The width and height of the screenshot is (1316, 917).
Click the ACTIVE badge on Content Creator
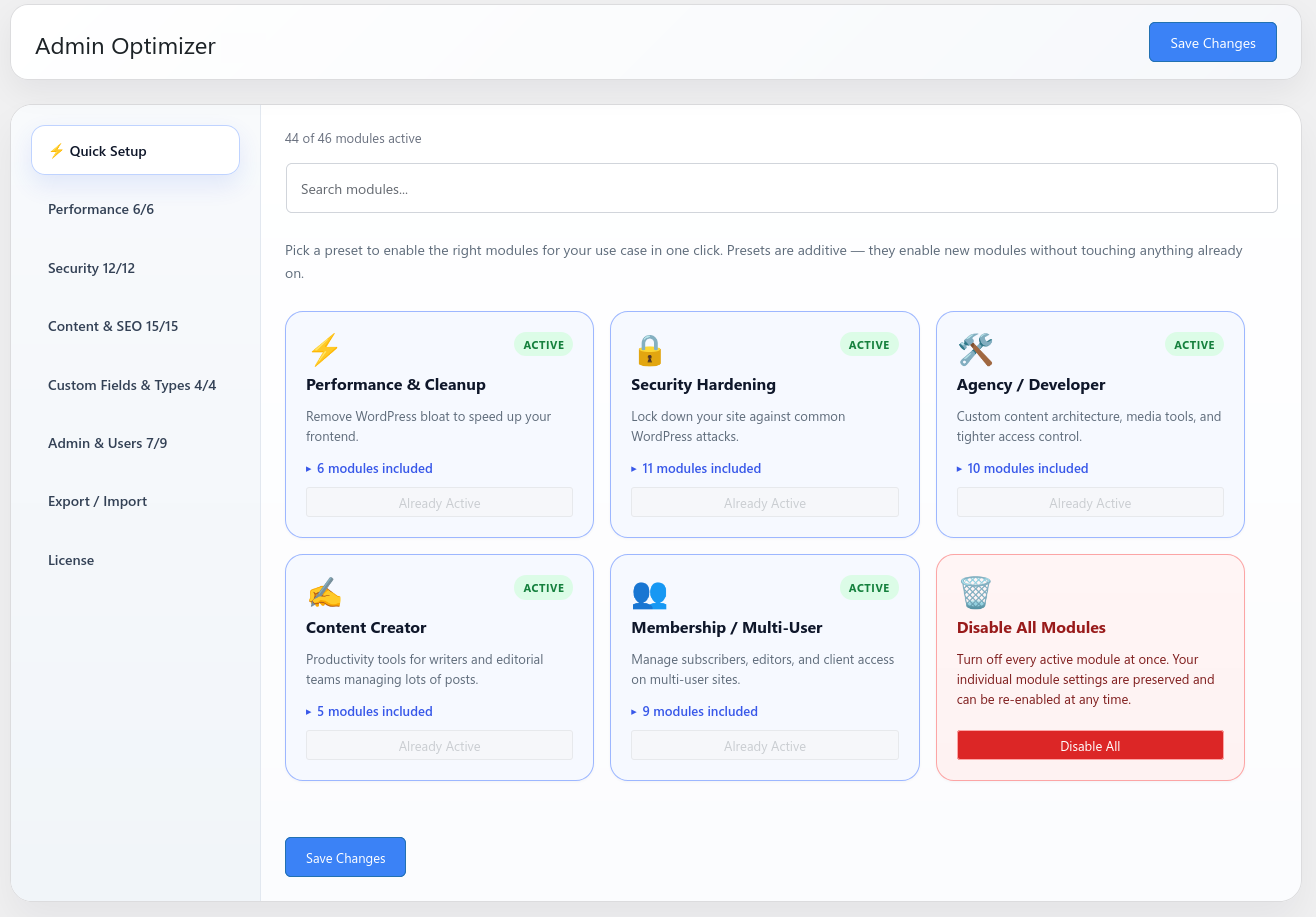[x=544, y=587]
